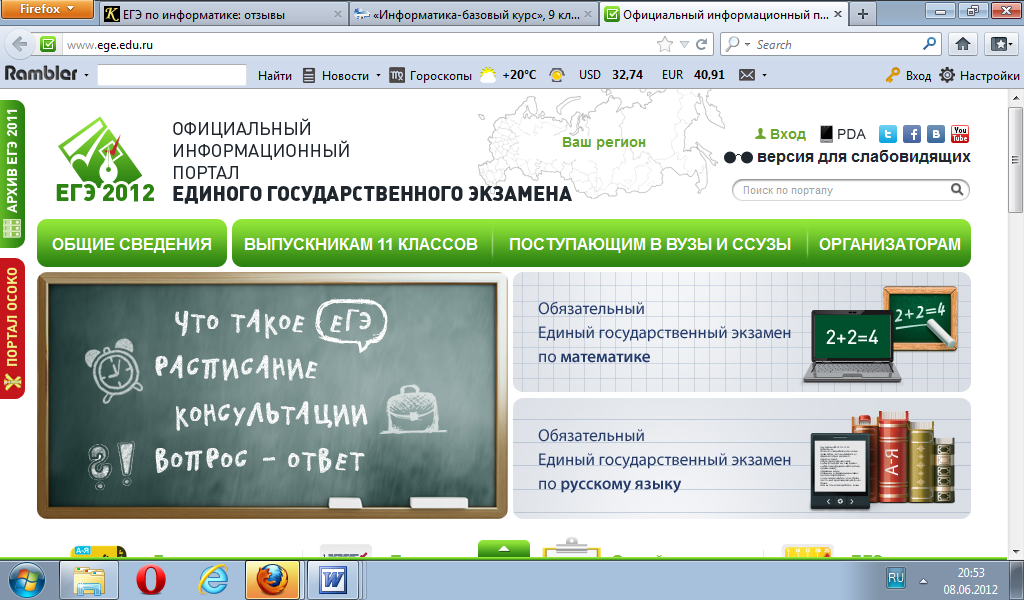This screenshot has width=1024, height=600.
Task: Open the Гороскопы link
Action: click(431, 76)
